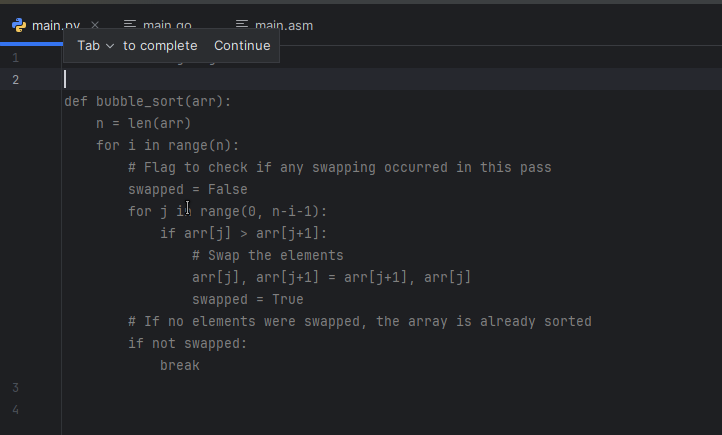Screen dimensions: 722x435
Task: Click the 'break' statement in suggestion
Action: click(180, 365)
